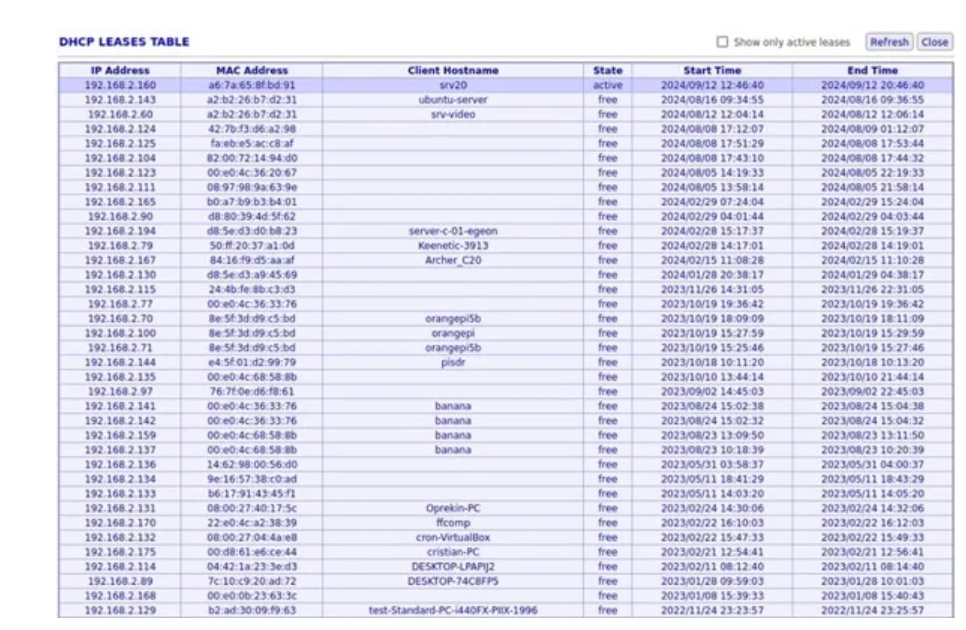Click the Keenetic-3913 hostname cell
This screenshot has width=966, height=630.
tap(453, 246)
